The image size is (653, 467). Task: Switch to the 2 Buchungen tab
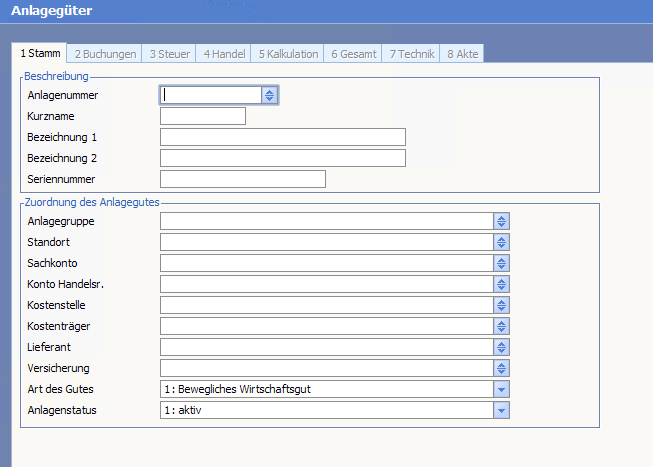click(x=105, y=54)
